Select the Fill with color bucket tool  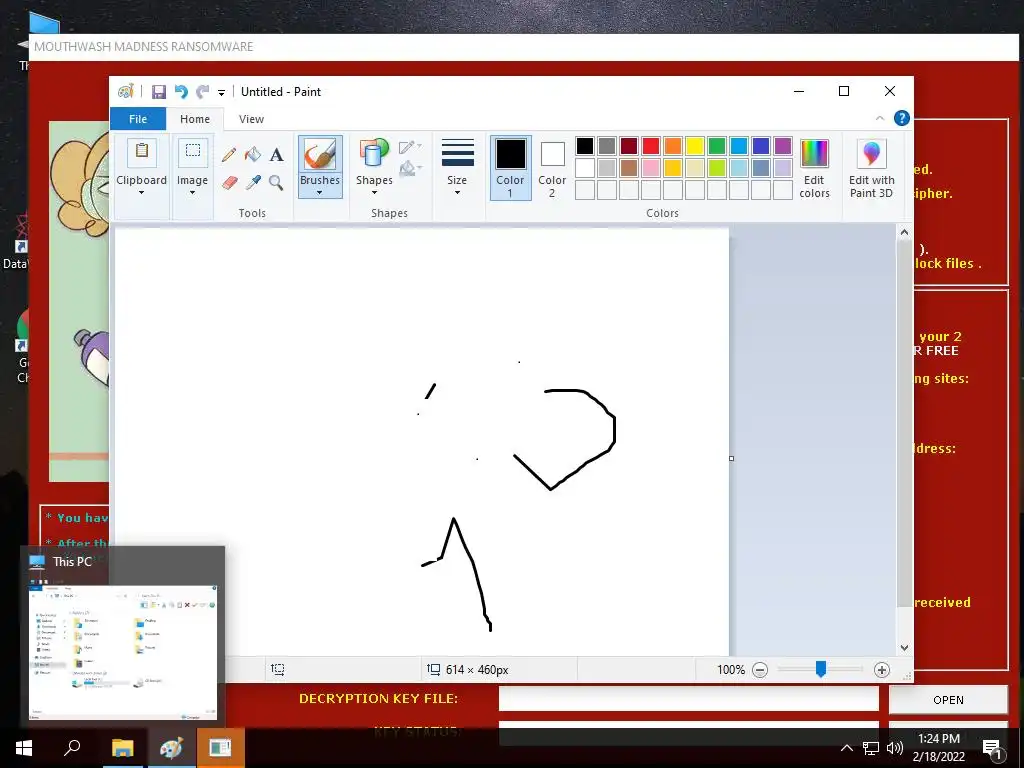[253, 155]
